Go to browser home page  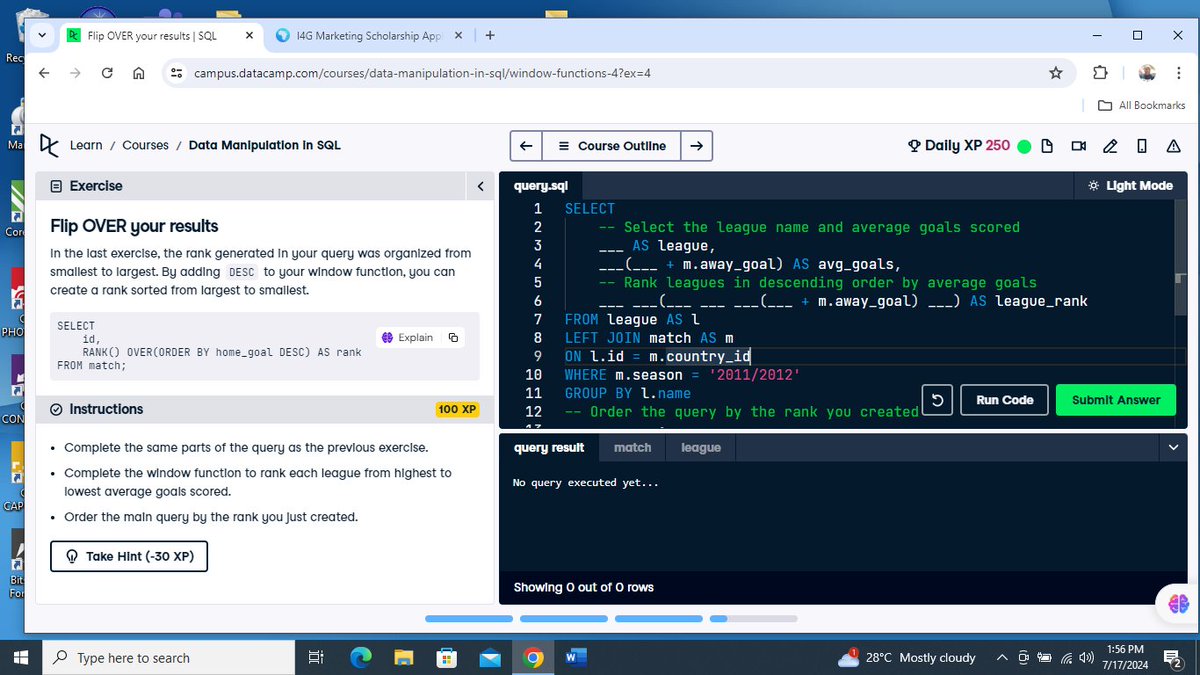(139, 73)
